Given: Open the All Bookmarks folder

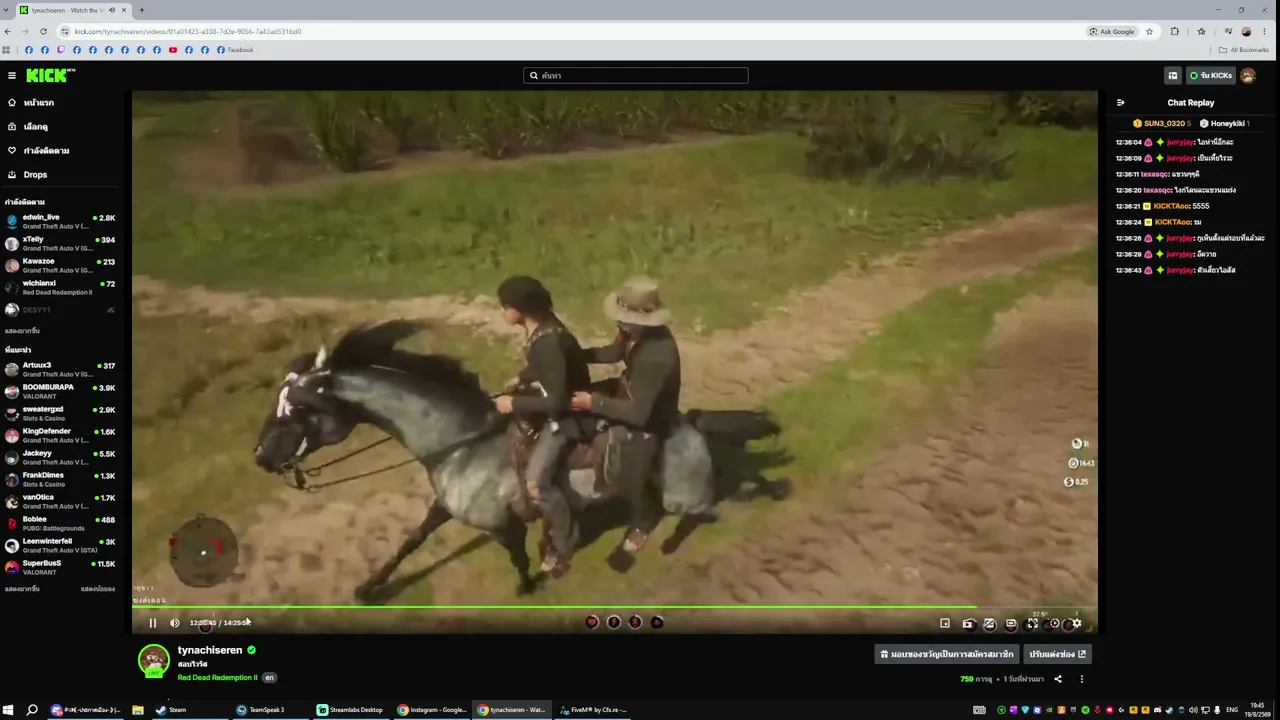Looking at the screenshot, I should click(1244, 50).
